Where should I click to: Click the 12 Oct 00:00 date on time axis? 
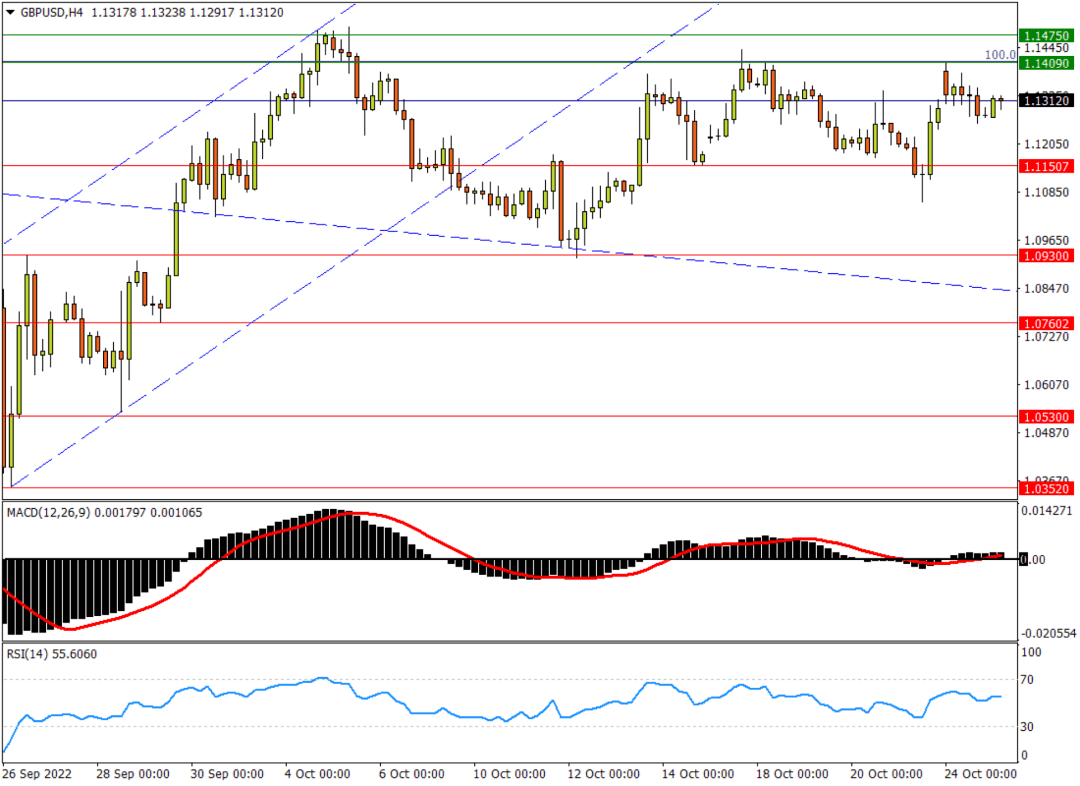(604, 774)
